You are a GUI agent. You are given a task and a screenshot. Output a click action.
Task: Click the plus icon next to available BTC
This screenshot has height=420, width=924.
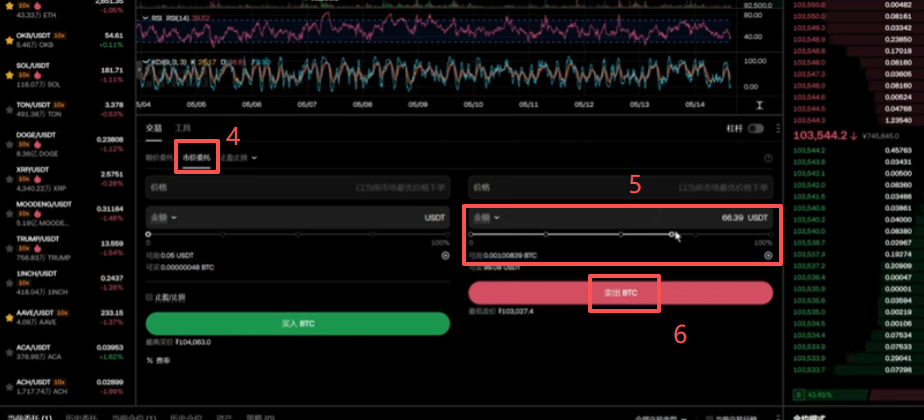click(x=768, y=256)
